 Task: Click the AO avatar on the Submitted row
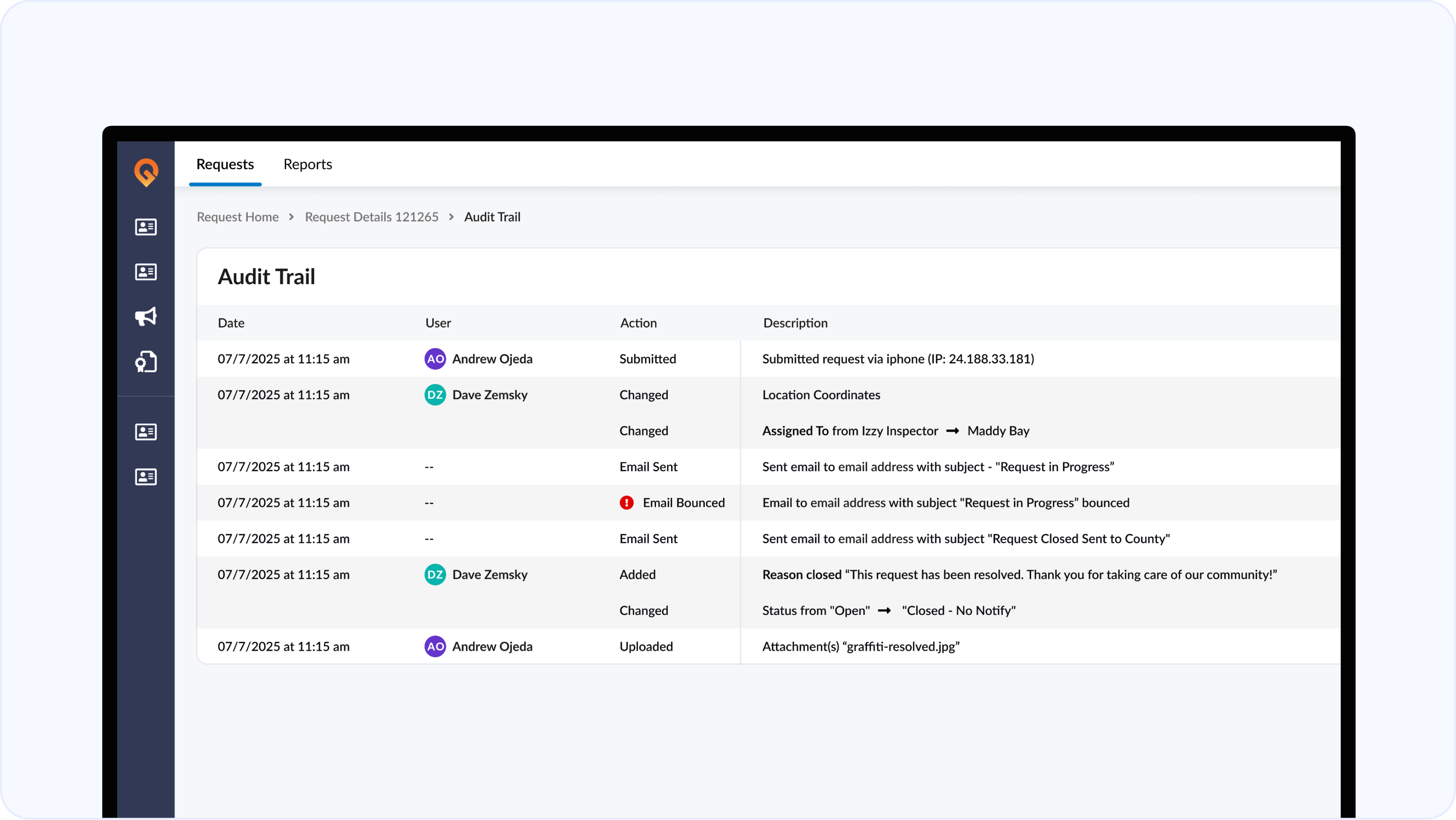pyautogui.click(x=435, y=359)
